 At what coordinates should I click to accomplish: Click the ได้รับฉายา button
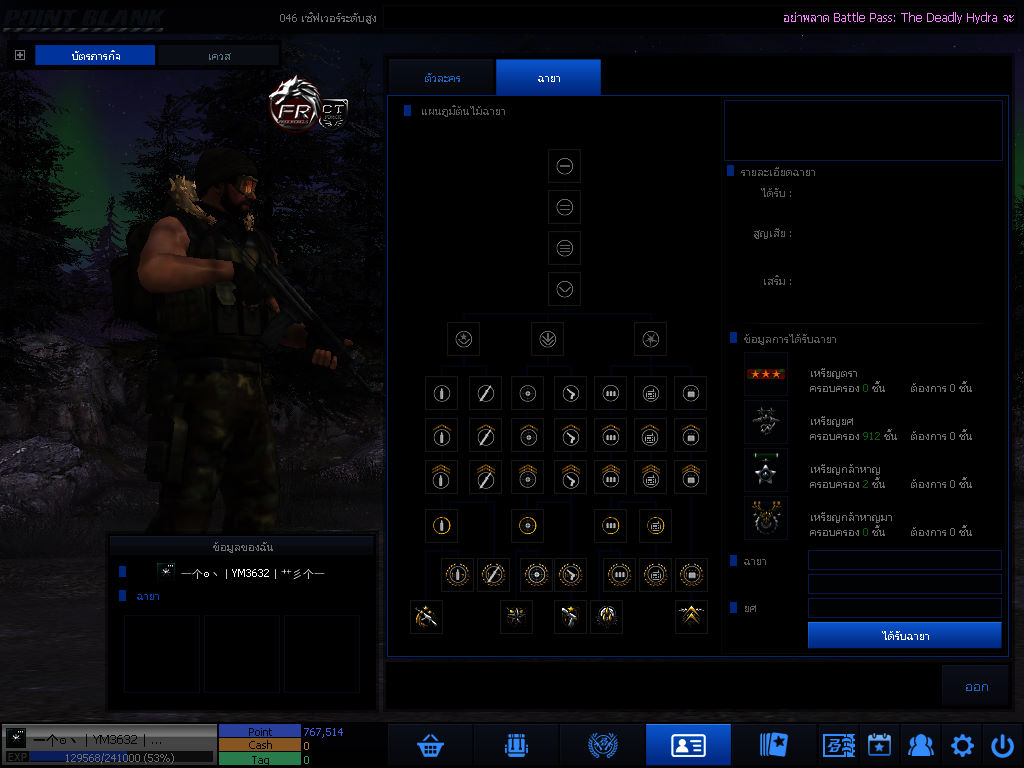point(904,635)
